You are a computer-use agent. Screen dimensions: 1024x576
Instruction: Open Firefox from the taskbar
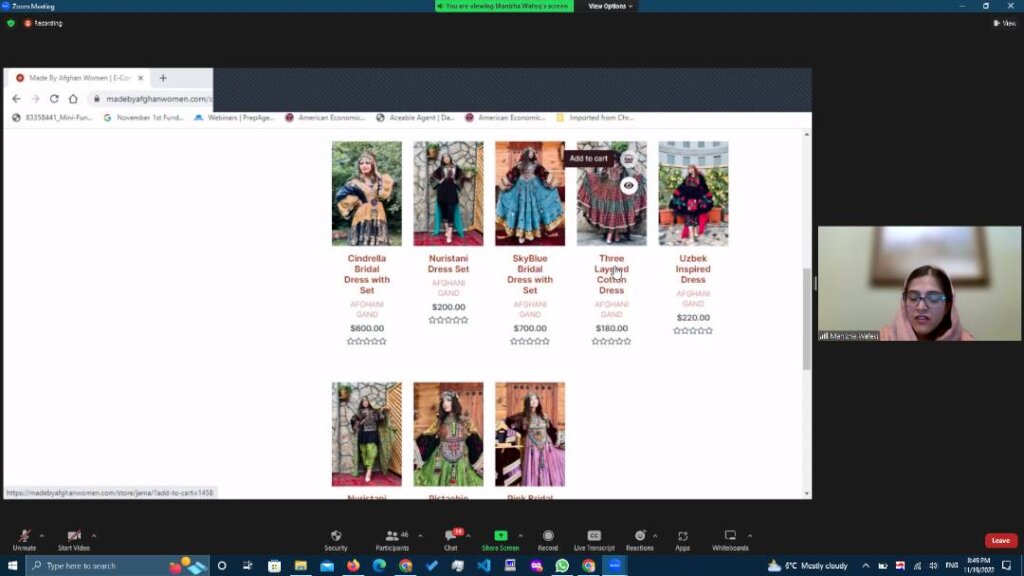353,566
